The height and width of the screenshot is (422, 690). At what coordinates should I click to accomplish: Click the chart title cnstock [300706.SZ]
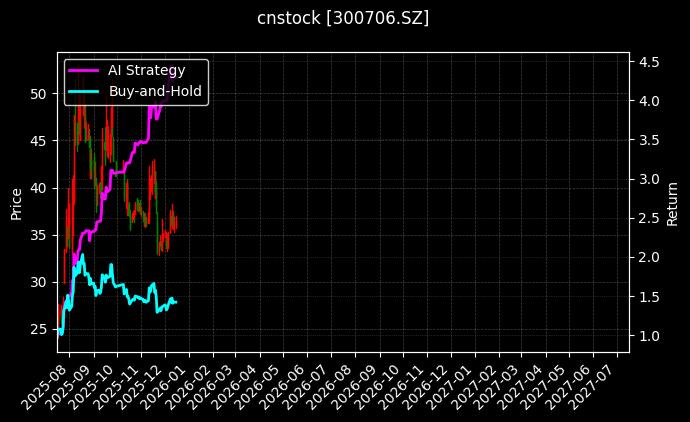pos(343,18)
